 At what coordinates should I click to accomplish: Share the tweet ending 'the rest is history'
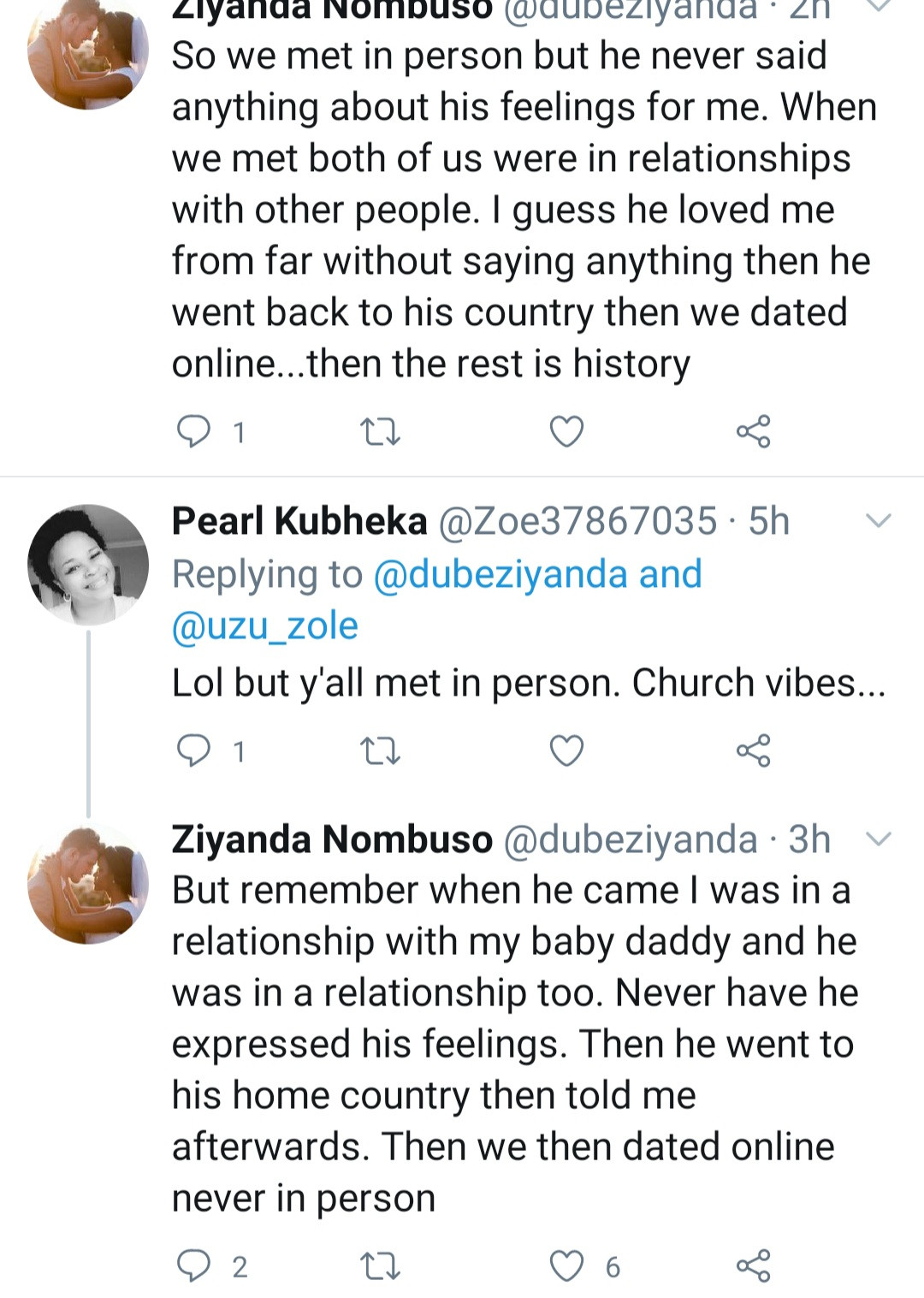tap(753, 431)
